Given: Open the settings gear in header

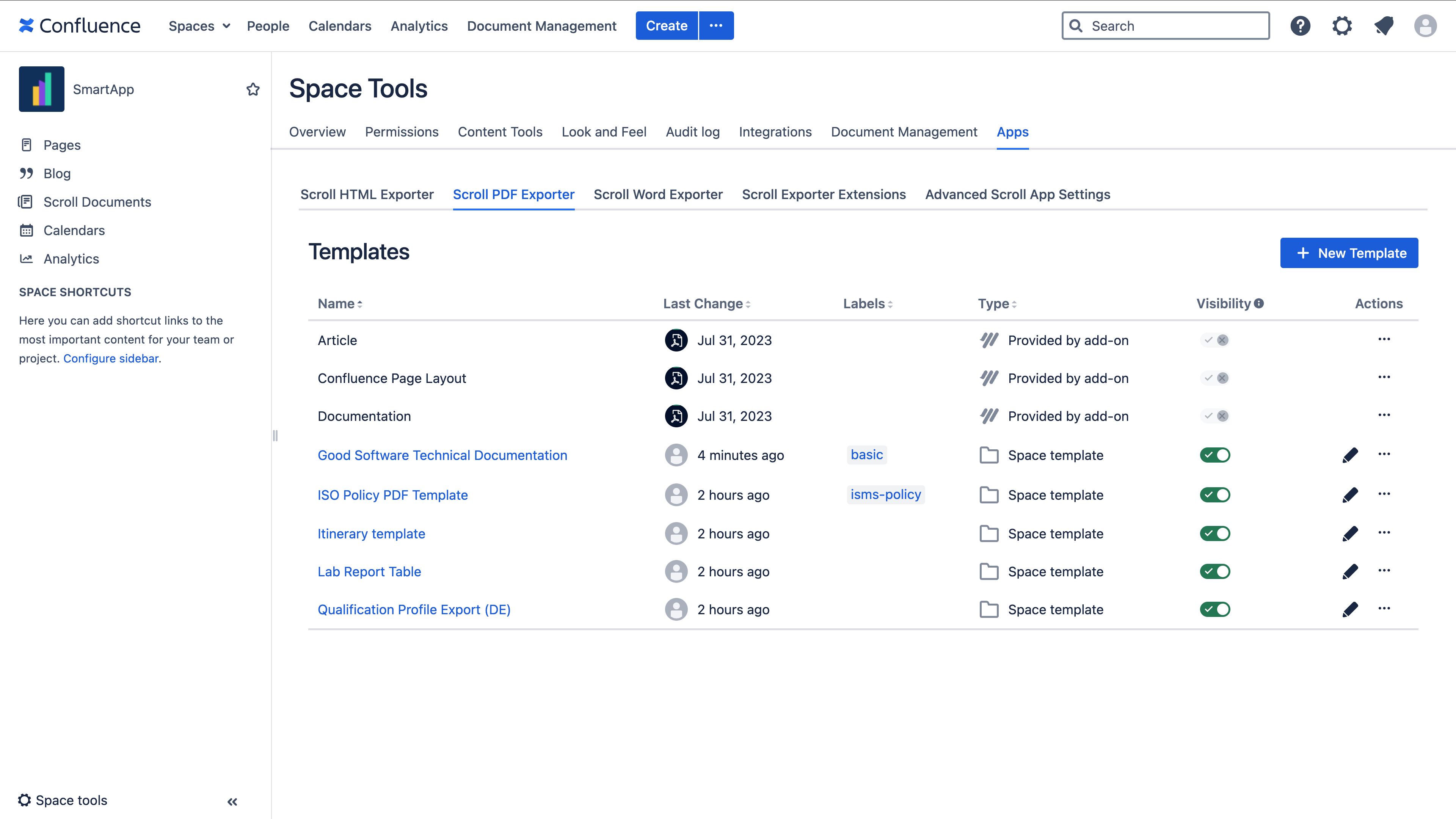Looking at the screenshot, I should [x=1342, y=26].
